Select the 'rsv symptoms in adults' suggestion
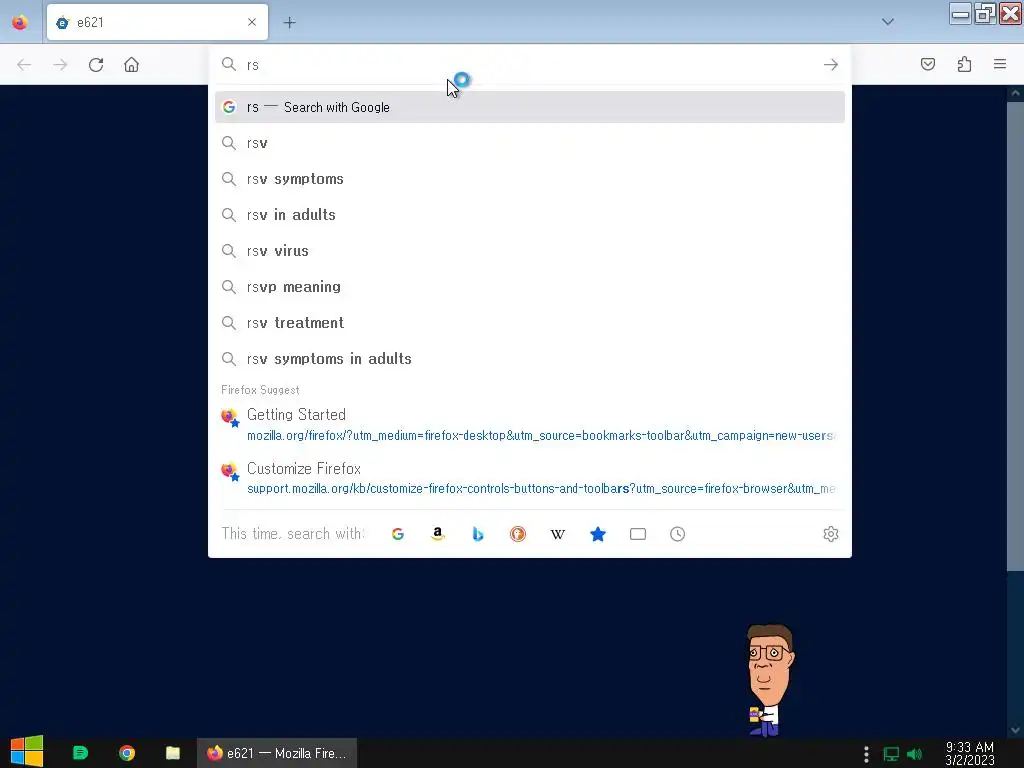 tap(530, 359)
